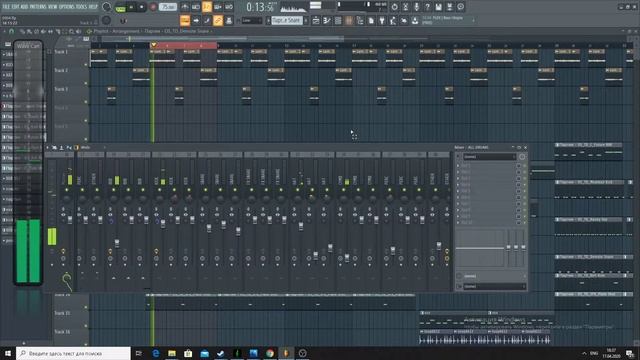Open the pattern selector Парт.к Snare
This screenshot has height=360, width=640.
point(287,20)
